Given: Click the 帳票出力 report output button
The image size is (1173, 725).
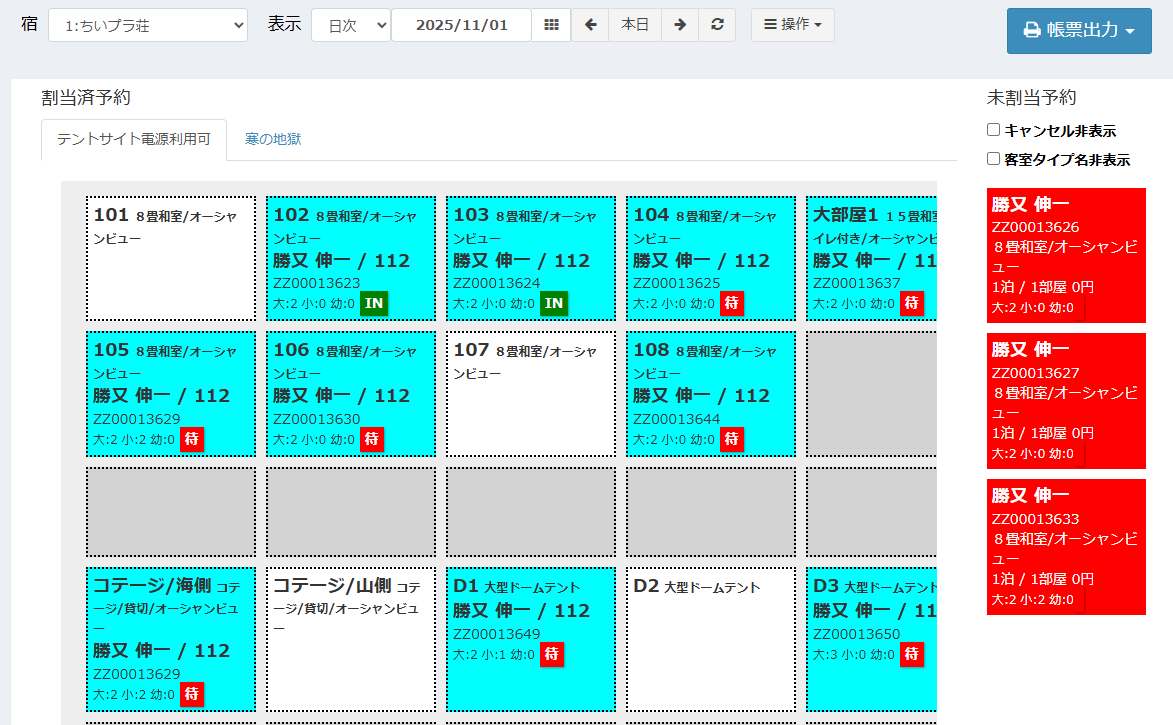Looking at the screenshot, I should click(1079, 31).
